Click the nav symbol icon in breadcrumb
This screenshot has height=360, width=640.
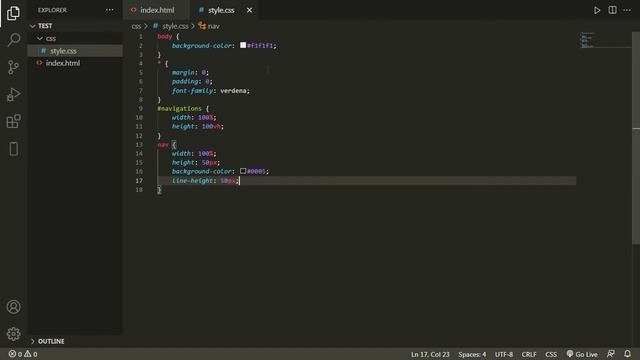(202, 26)
